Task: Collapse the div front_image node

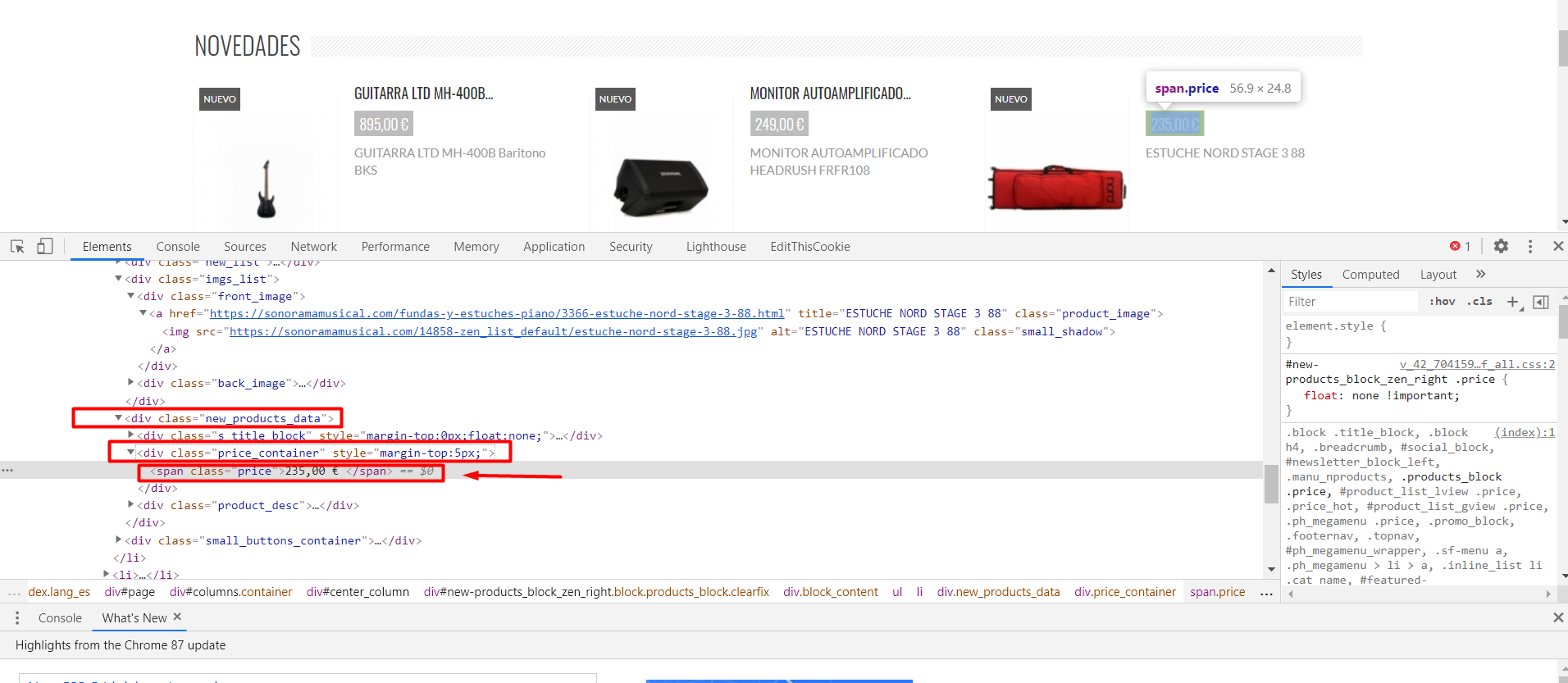Action: (130, 296)
